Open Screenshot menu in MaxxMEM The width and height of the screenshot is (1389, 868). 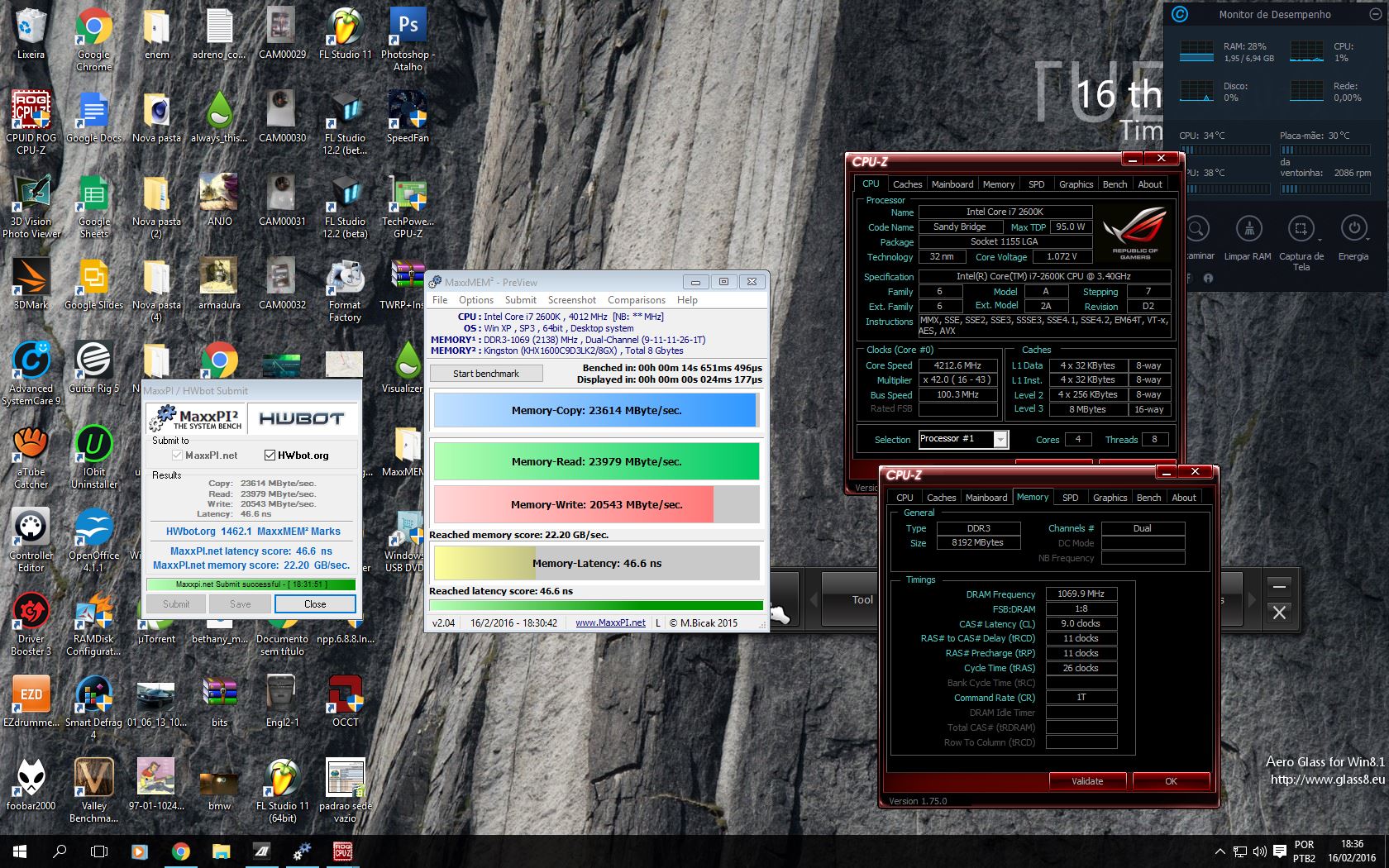pyautogui.click(x=571, y=300)
